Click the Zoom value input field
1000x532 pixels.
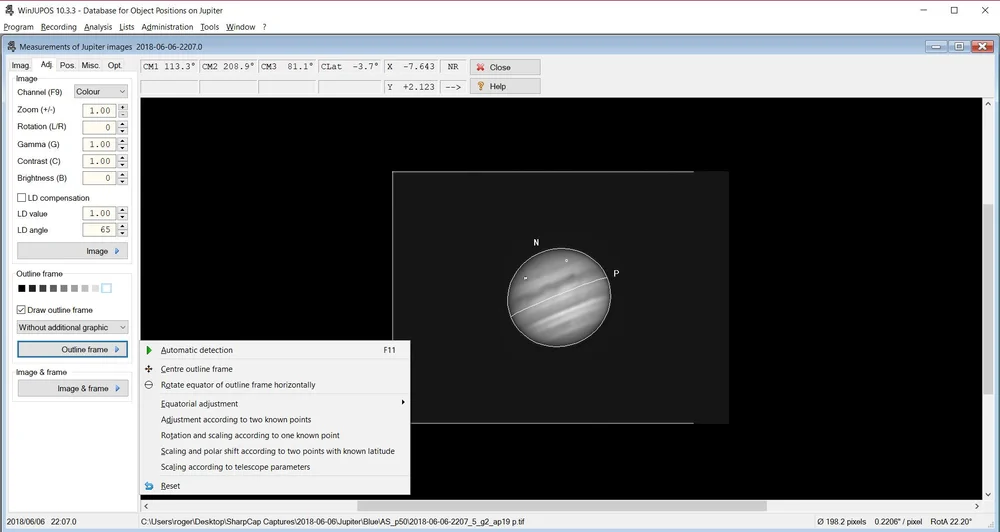pyautogui.click(x=99, y=110)
